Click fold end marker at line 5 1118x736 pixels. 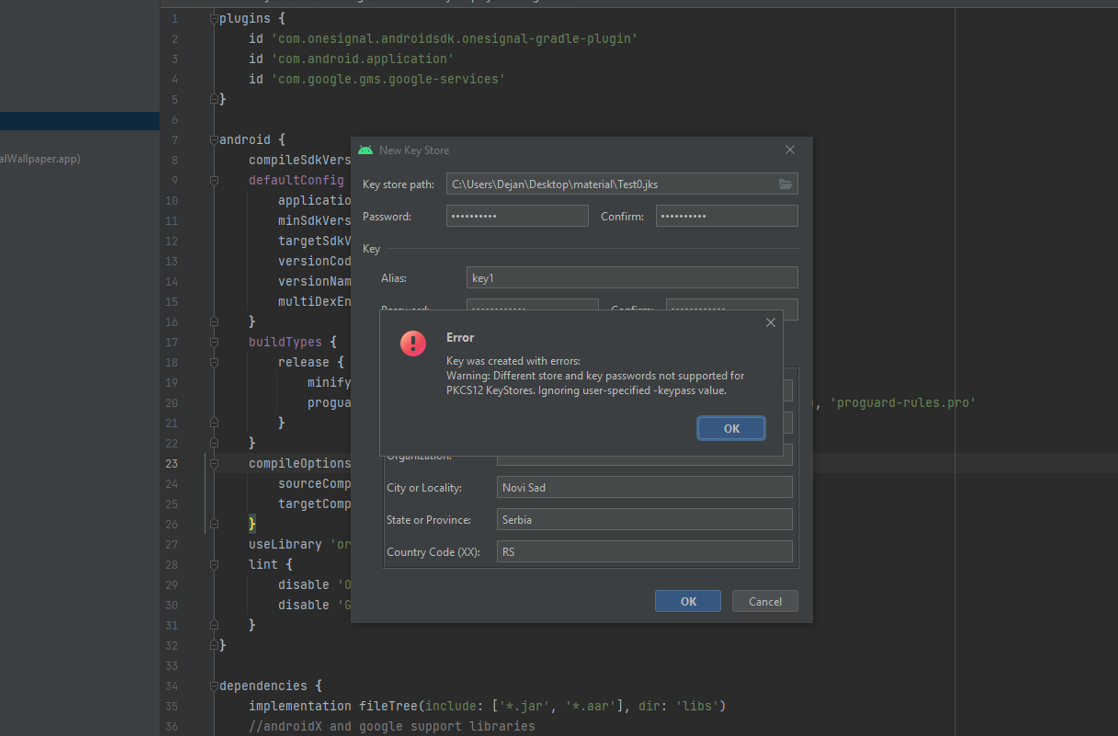click(x=214, y=99)
